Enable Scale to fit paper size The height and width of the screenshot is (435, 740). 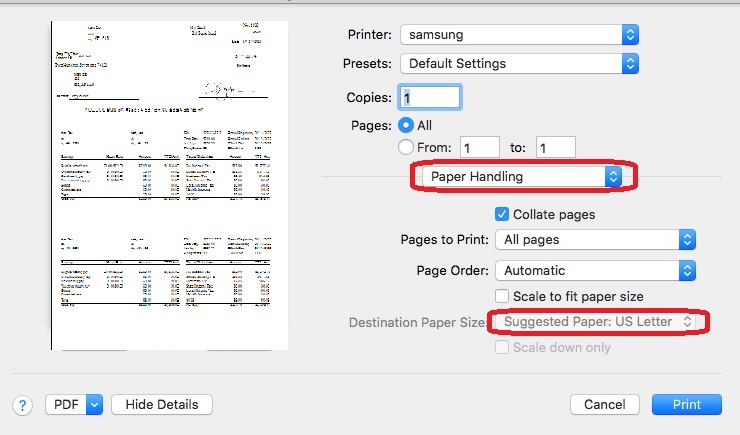502,296
